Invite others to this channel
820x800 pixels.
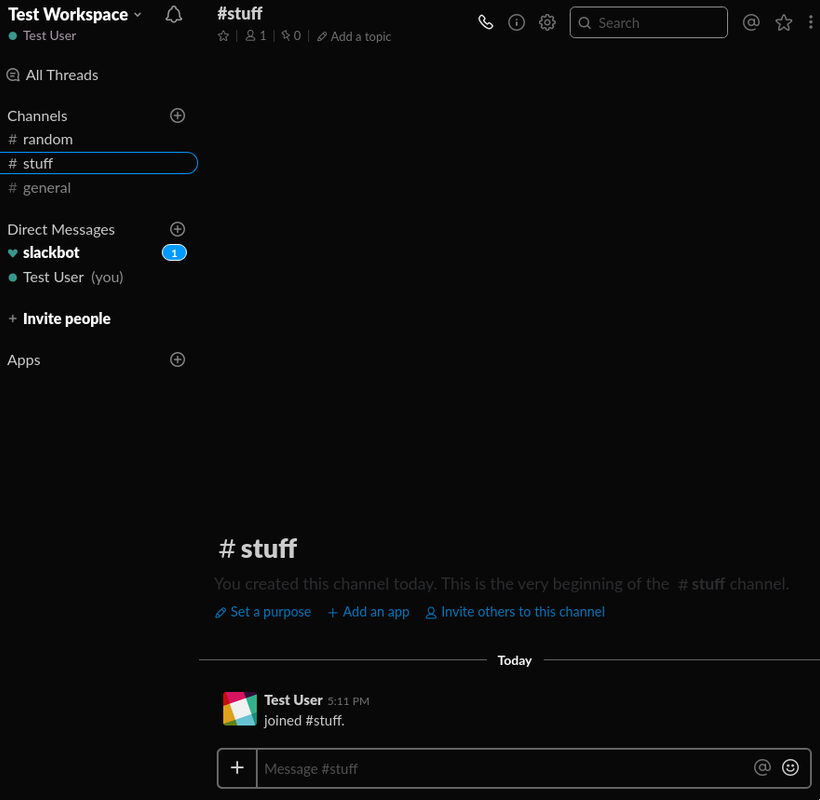tap(515, 612)
